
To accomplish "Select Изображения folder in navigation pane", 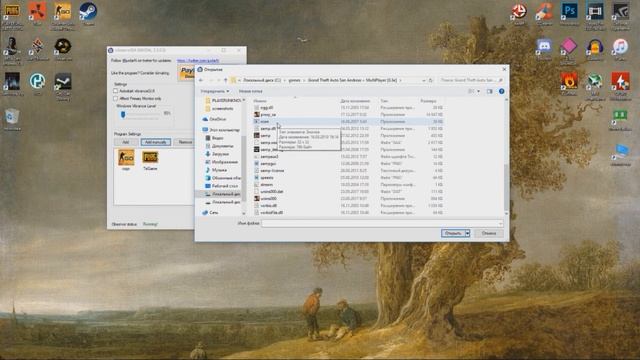I will (221, 162).
